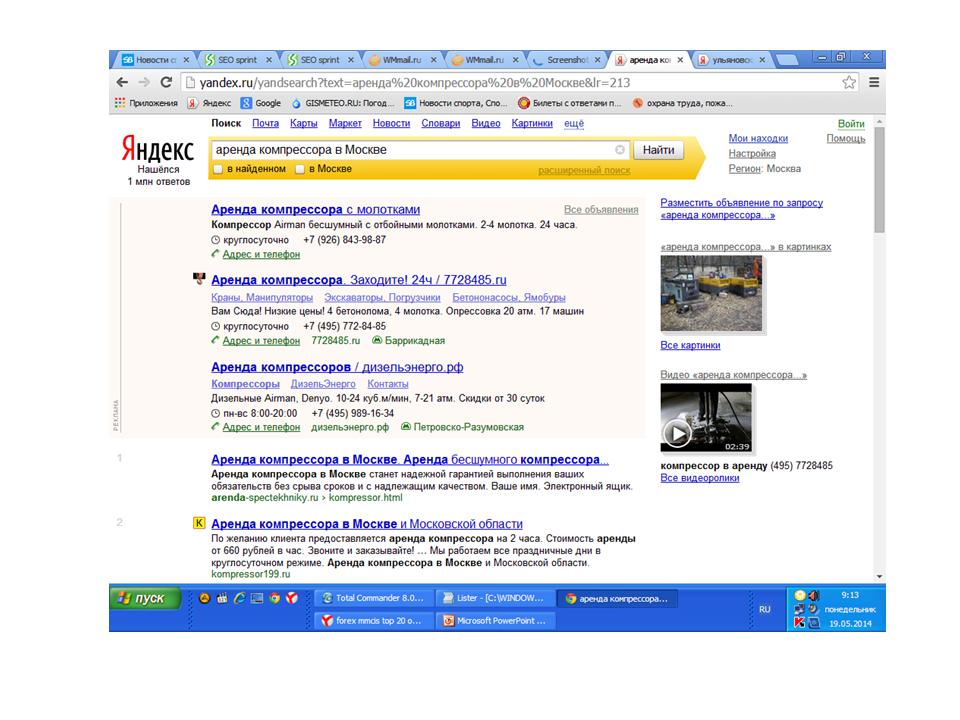
Task: Switch to the first SEO sprint tab
Action: tap(238, 59)
